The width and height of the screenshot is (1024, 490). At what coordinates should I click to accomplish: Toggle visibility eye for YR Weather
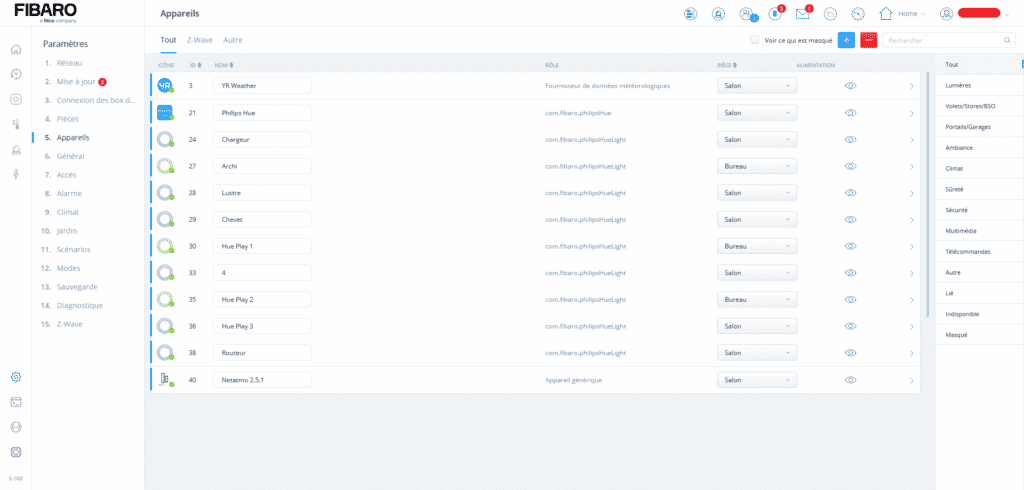click(x=850, y=86)
